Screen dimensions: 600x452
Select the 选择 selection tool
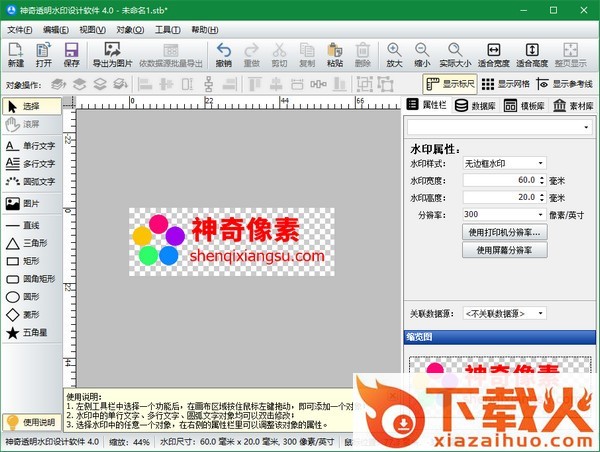31,106
